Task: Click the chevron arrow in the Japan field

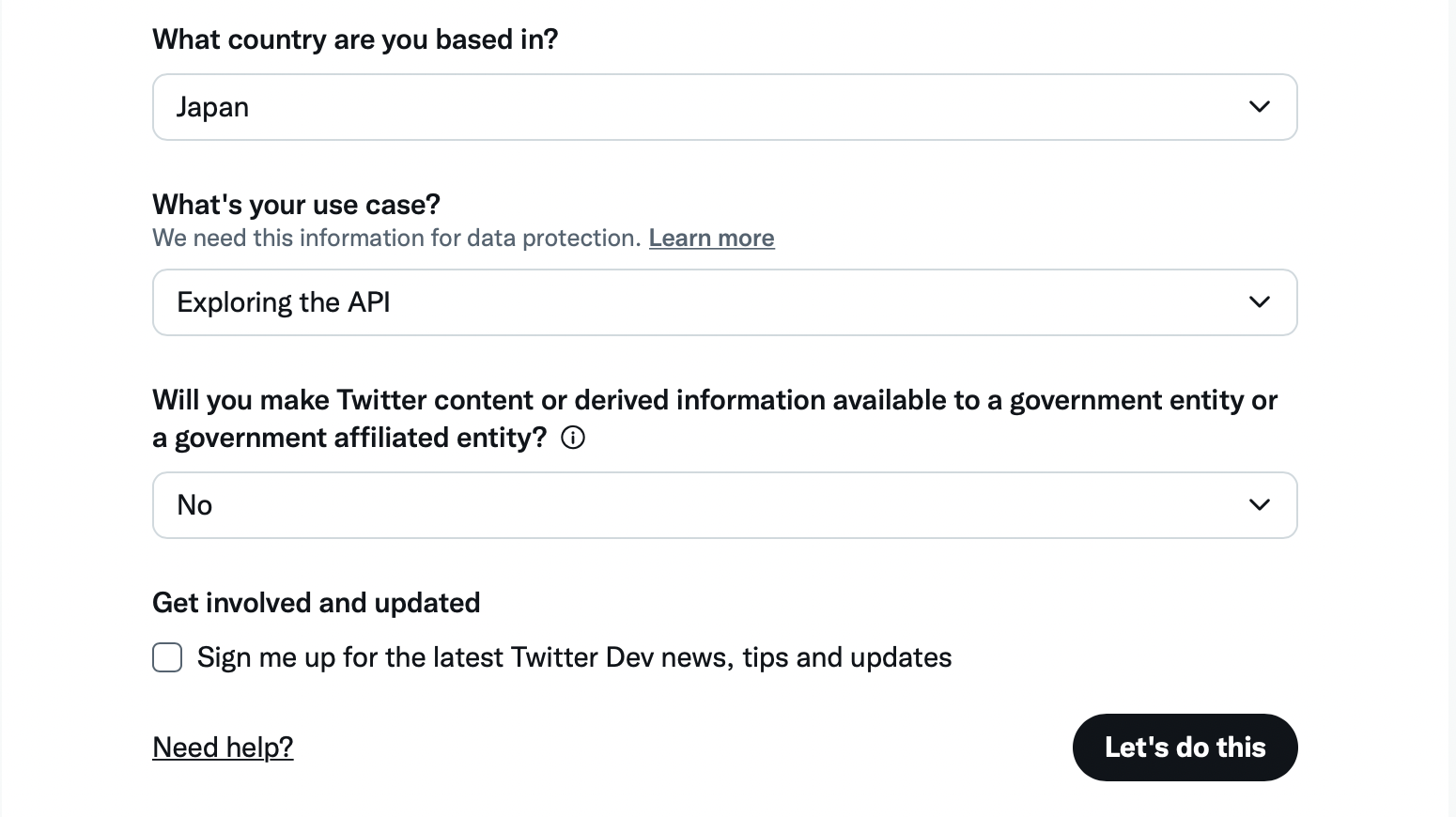Action: pos(1259,107)
